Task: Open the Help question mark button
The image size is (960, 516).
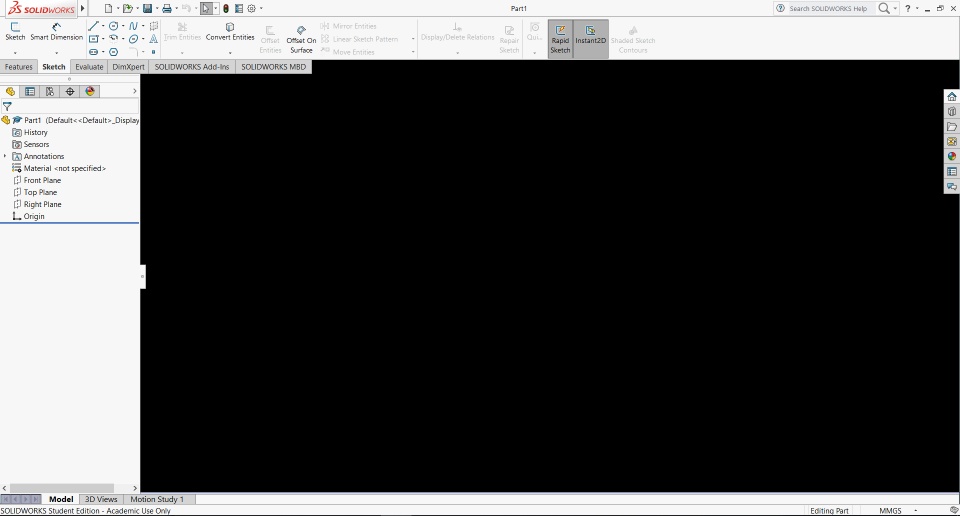Action: [x=908, y=9]
